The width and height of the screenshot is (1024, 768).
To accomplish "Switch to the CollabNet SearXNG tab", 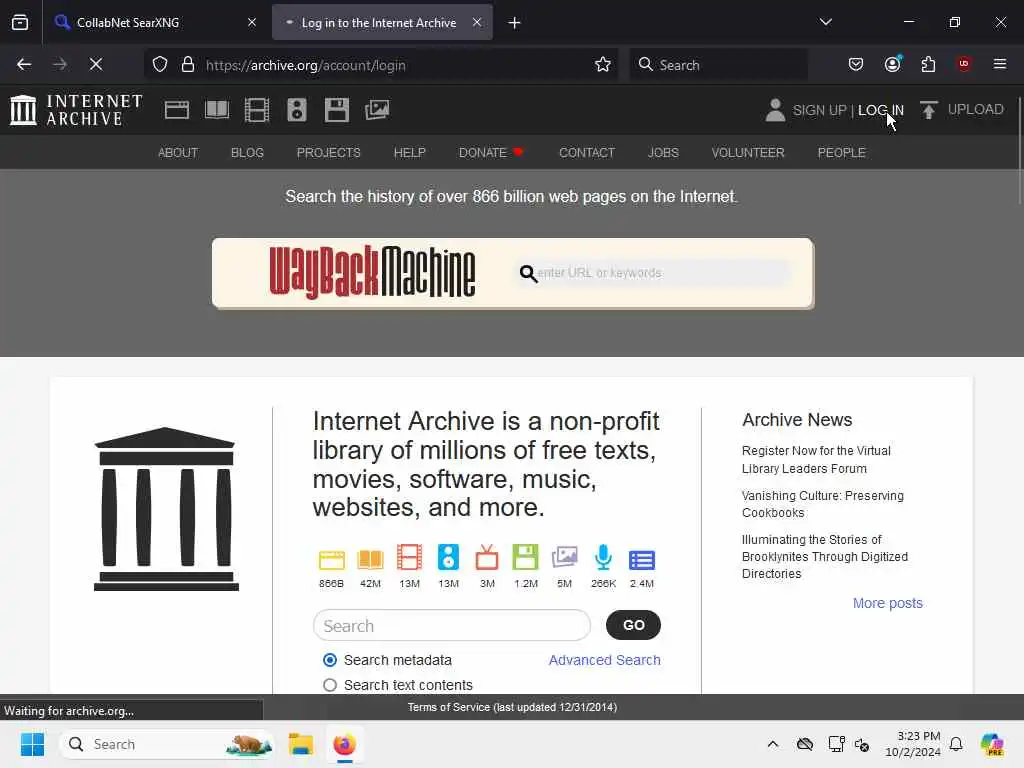I will point(156,23).
